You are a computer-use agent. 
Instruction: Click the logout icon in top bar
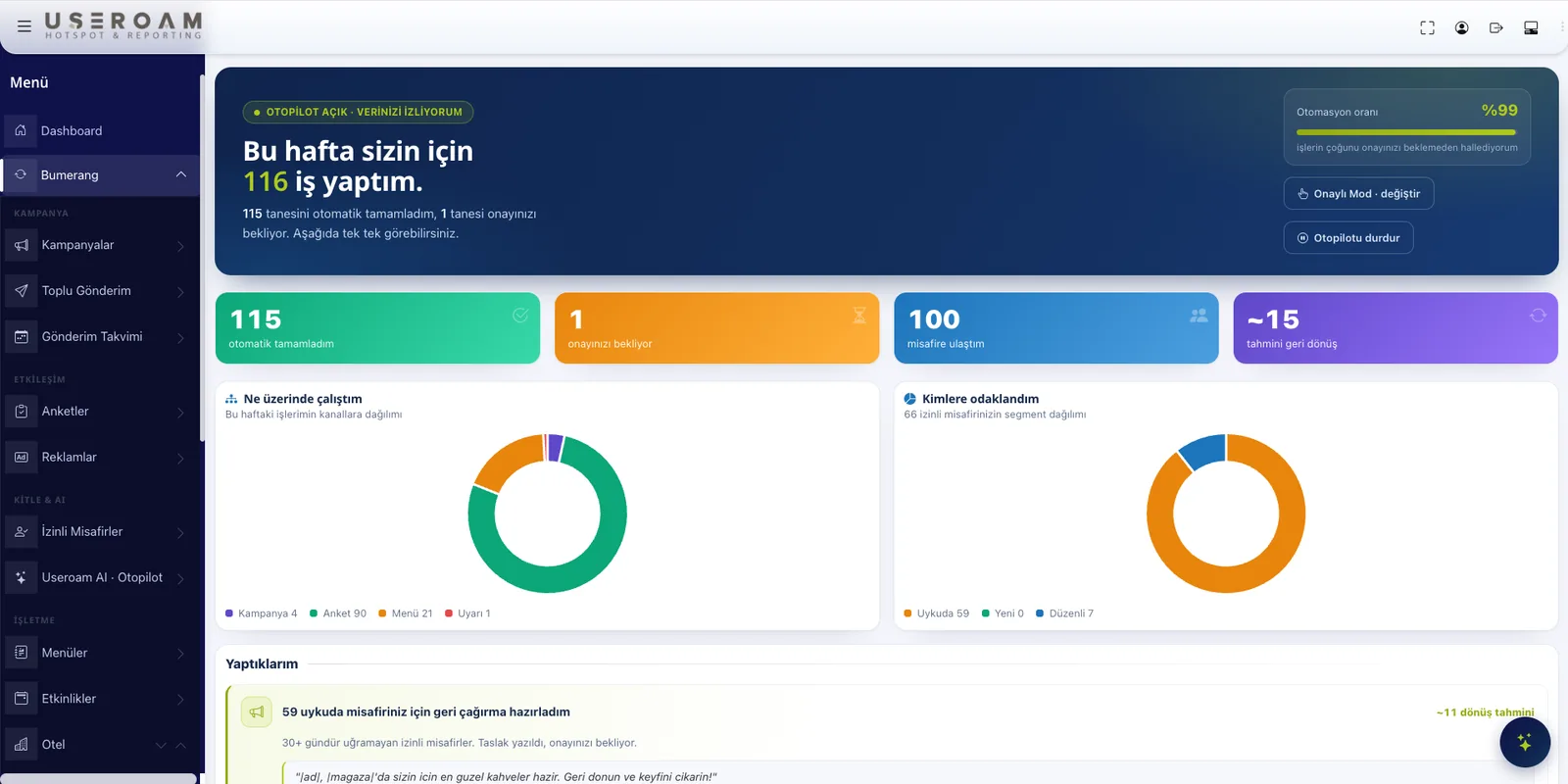(x=1495, y=27)
